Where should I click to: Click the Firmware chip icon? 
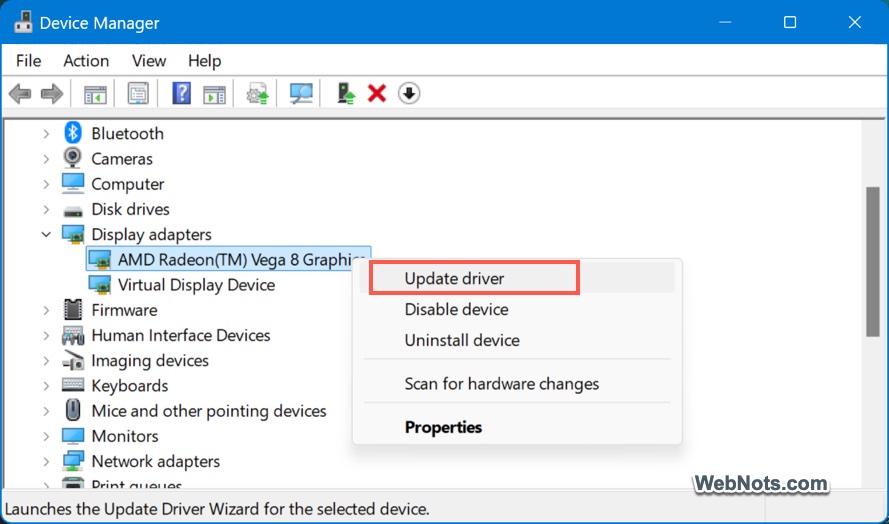[73, 310]
